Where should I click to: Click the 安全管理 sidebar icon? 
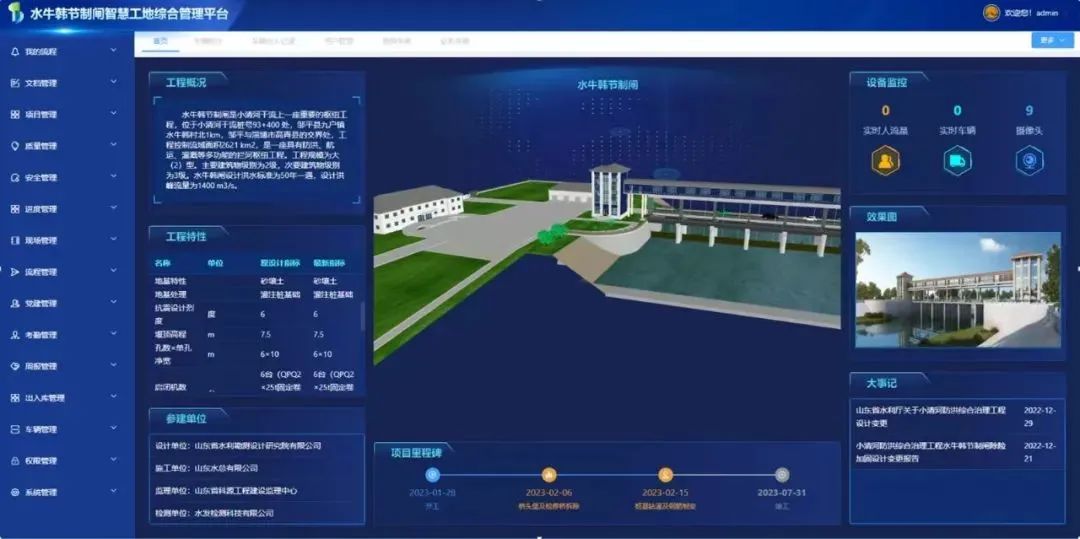[15, 177]
